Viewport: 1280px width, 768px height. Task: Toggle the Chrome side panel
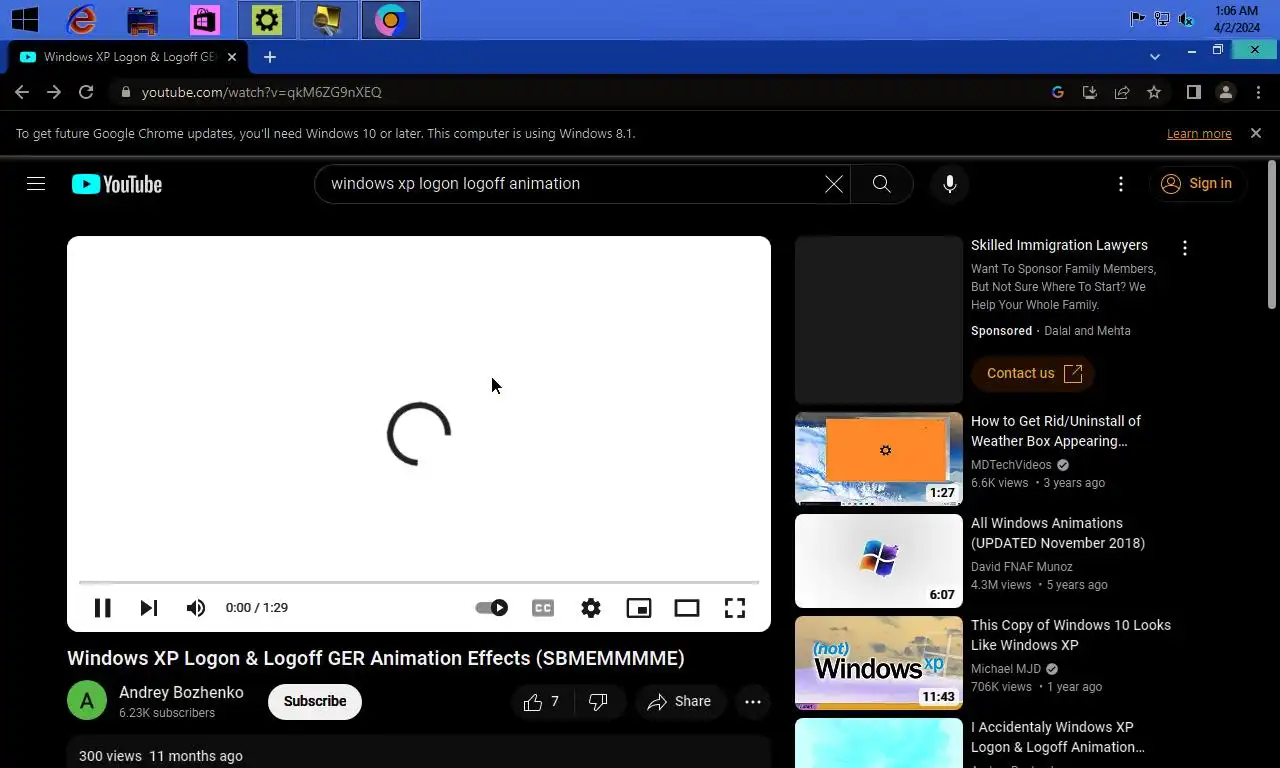(x=1193, y=92)
